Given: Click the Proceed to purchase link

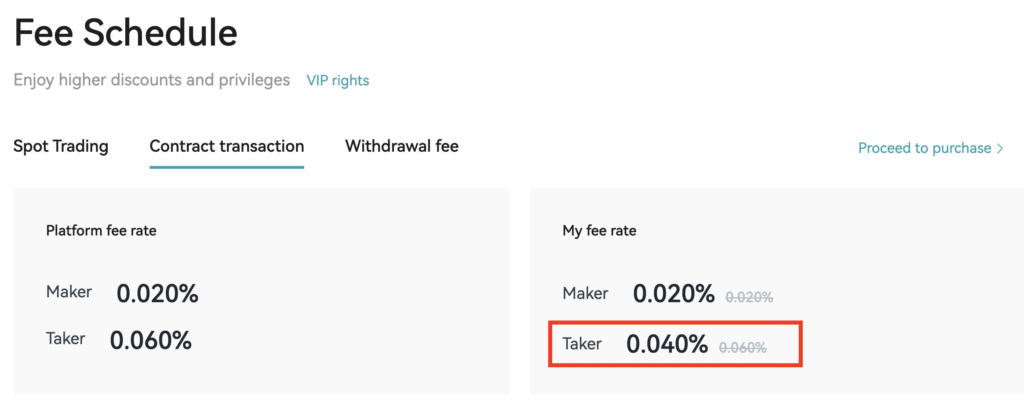Looking at the screenshot, I should pos(924,148).
